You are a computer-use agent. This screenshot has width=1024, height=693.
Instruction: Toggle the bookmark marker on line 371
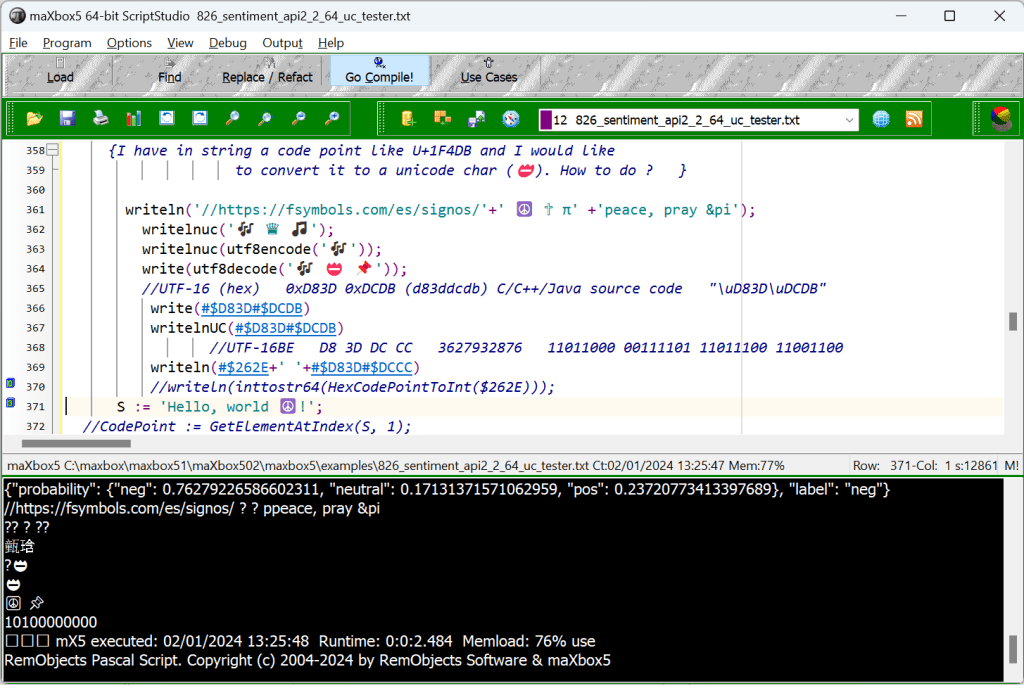point(10,403)
